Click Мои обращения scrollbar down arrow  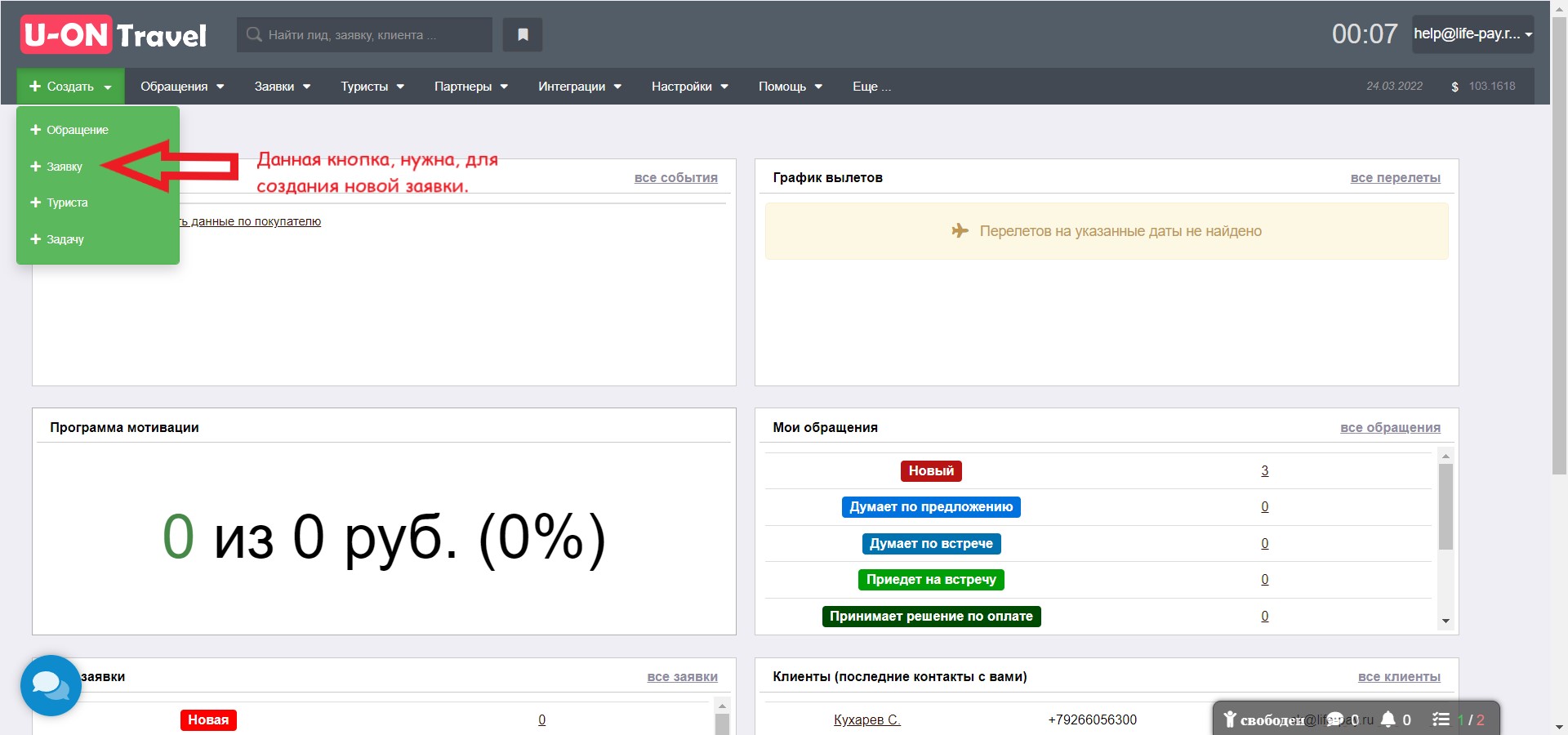point(1445,621)
